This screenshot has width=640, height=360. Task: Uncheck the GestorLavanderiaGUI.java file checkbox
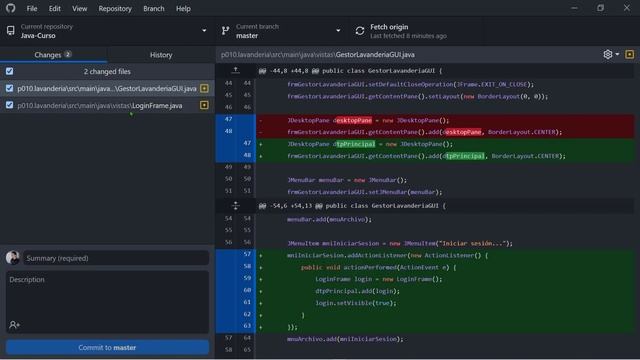[9, 88]
